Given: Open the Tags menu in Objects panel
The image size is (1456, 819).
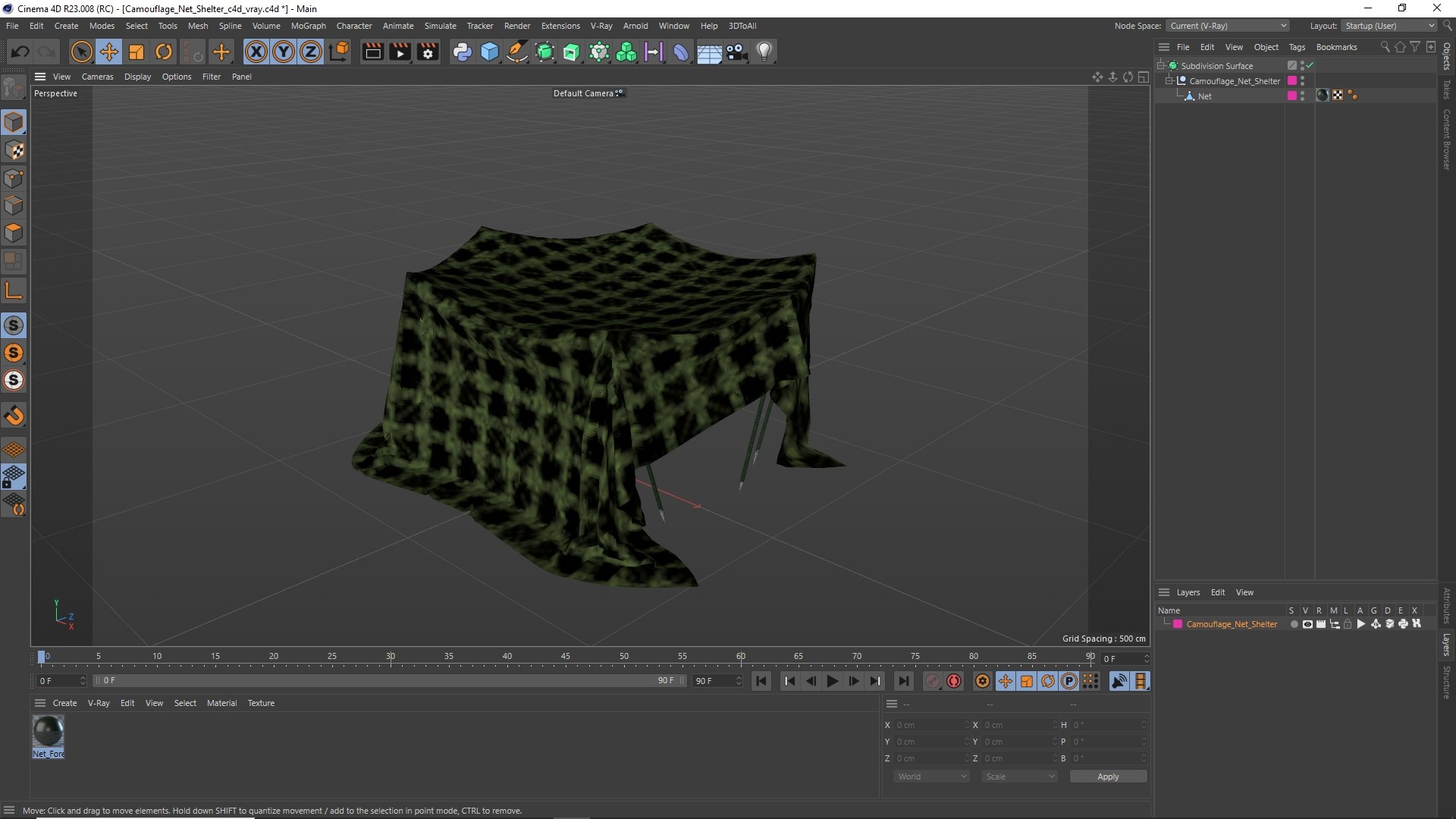Looking at the screenshot, I should 1297,47.
